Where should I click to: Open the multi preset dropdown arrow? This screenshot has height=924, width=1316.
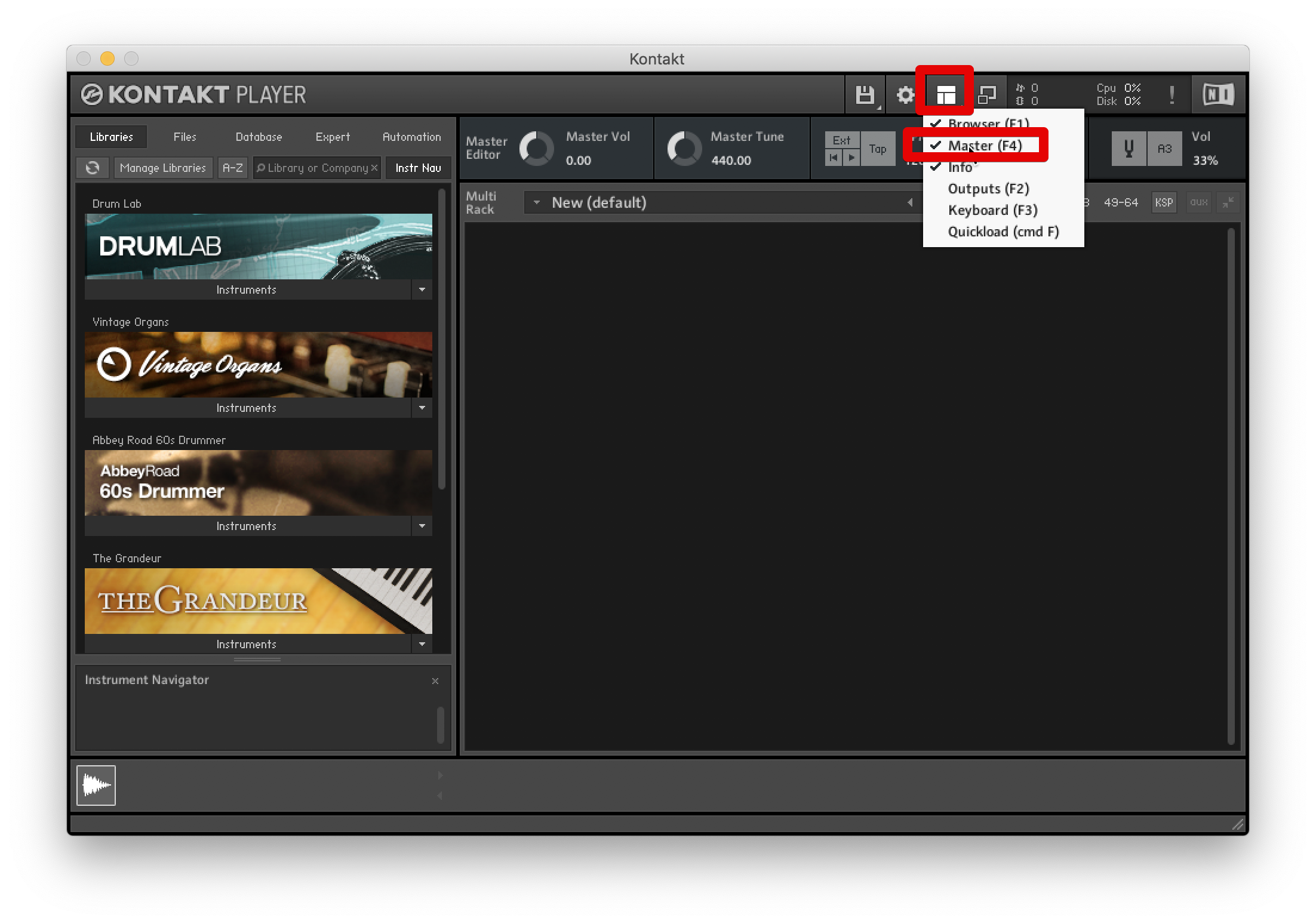point(536,203)
